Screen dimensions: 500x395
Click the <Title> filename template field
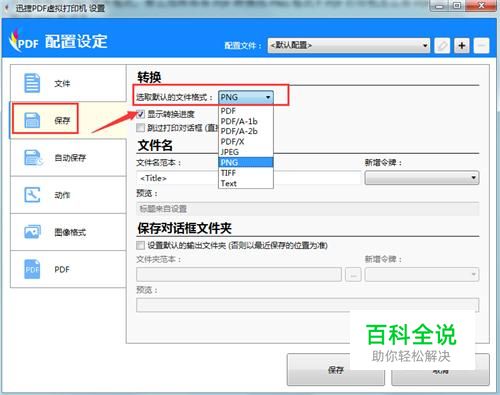[x=249, y=178]
